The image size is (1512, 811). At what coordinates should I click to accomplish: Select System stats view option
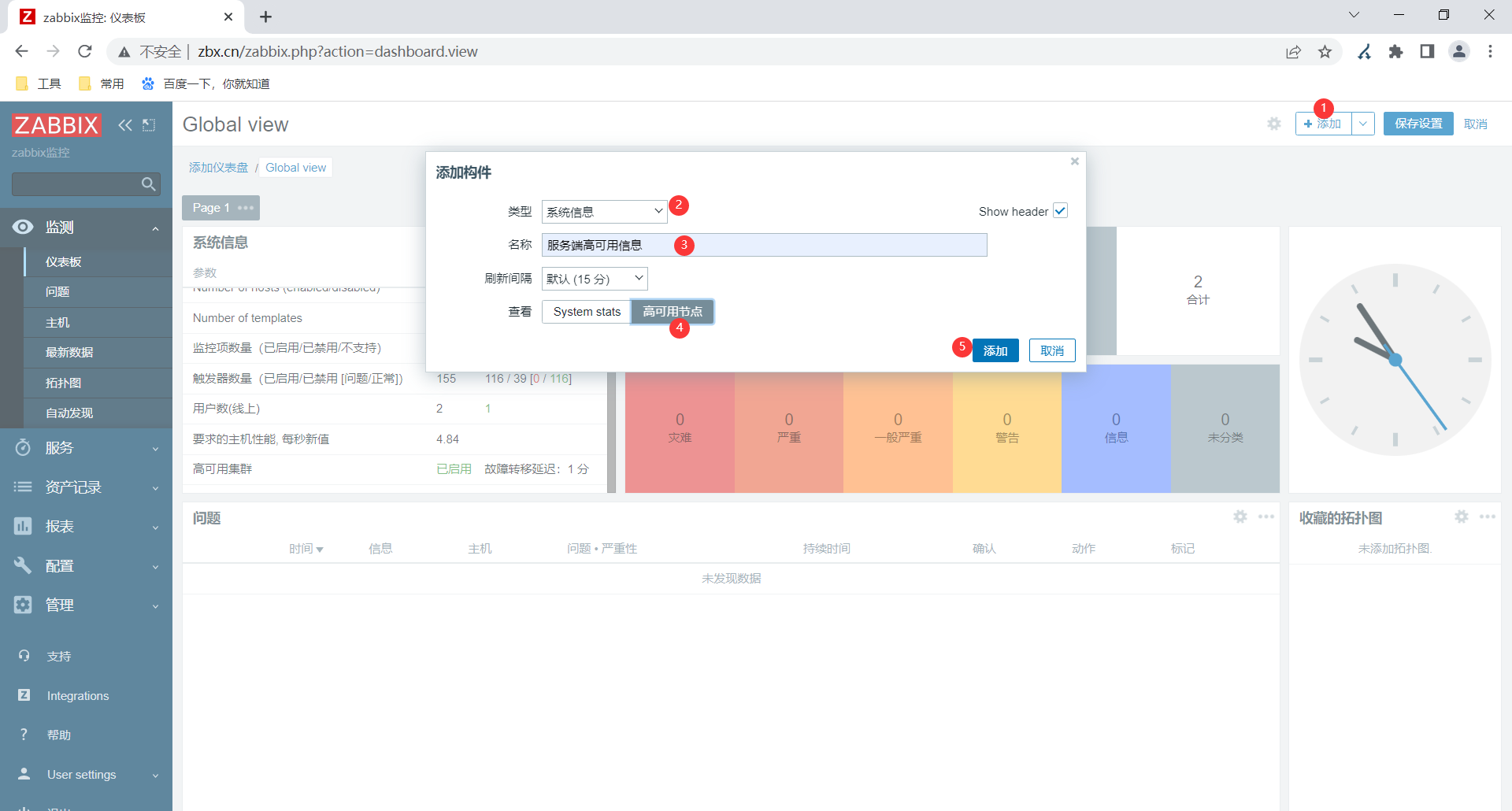pos(587,312)
